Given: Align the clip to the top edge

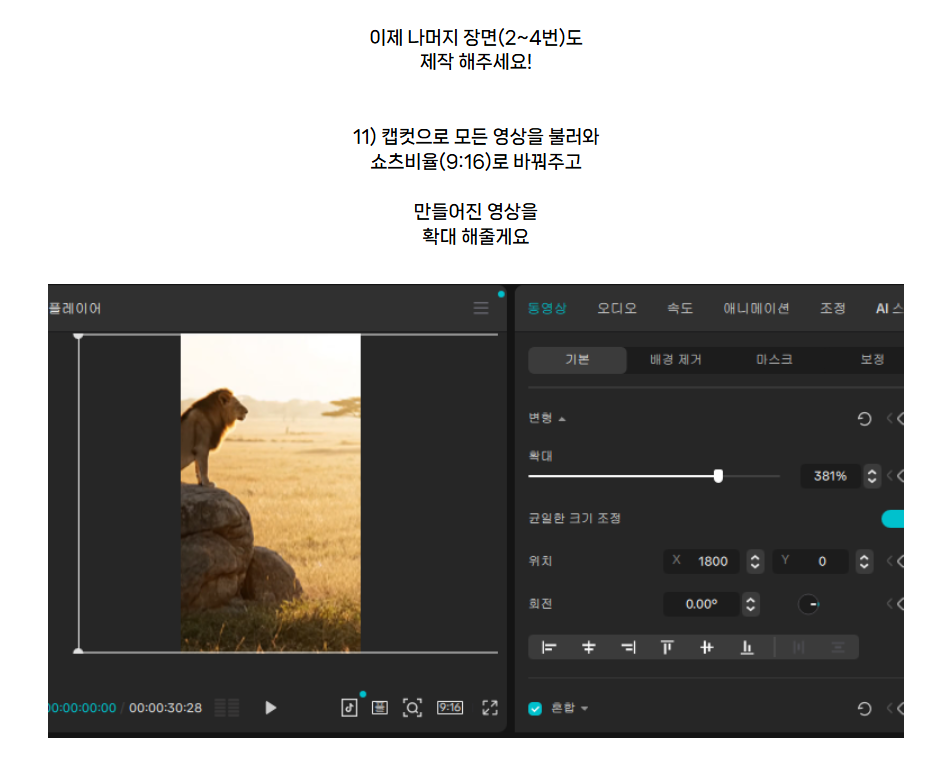Looking at the screenshot, I should pos(667,647).
